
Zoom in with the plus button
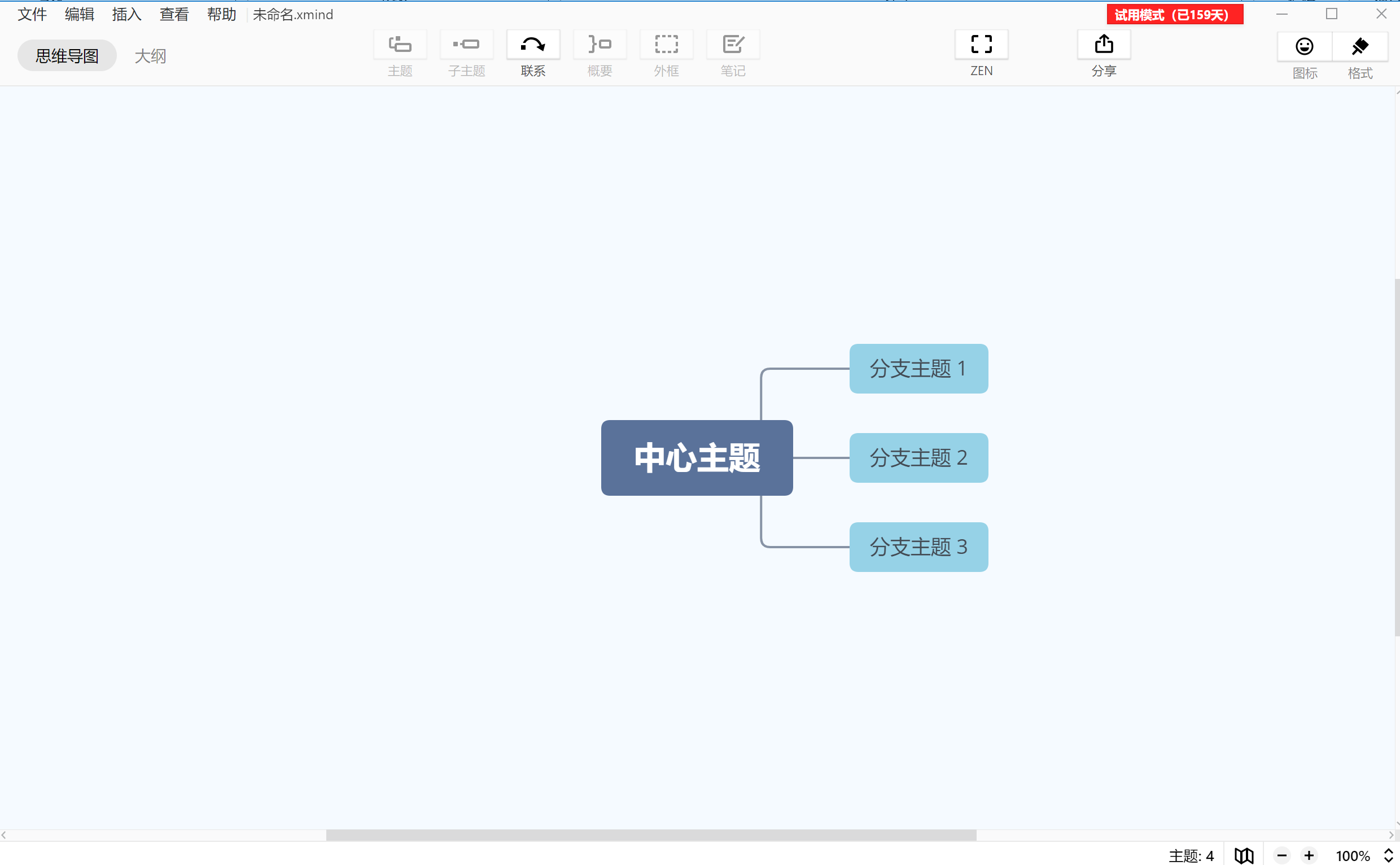pos(1309,855)
